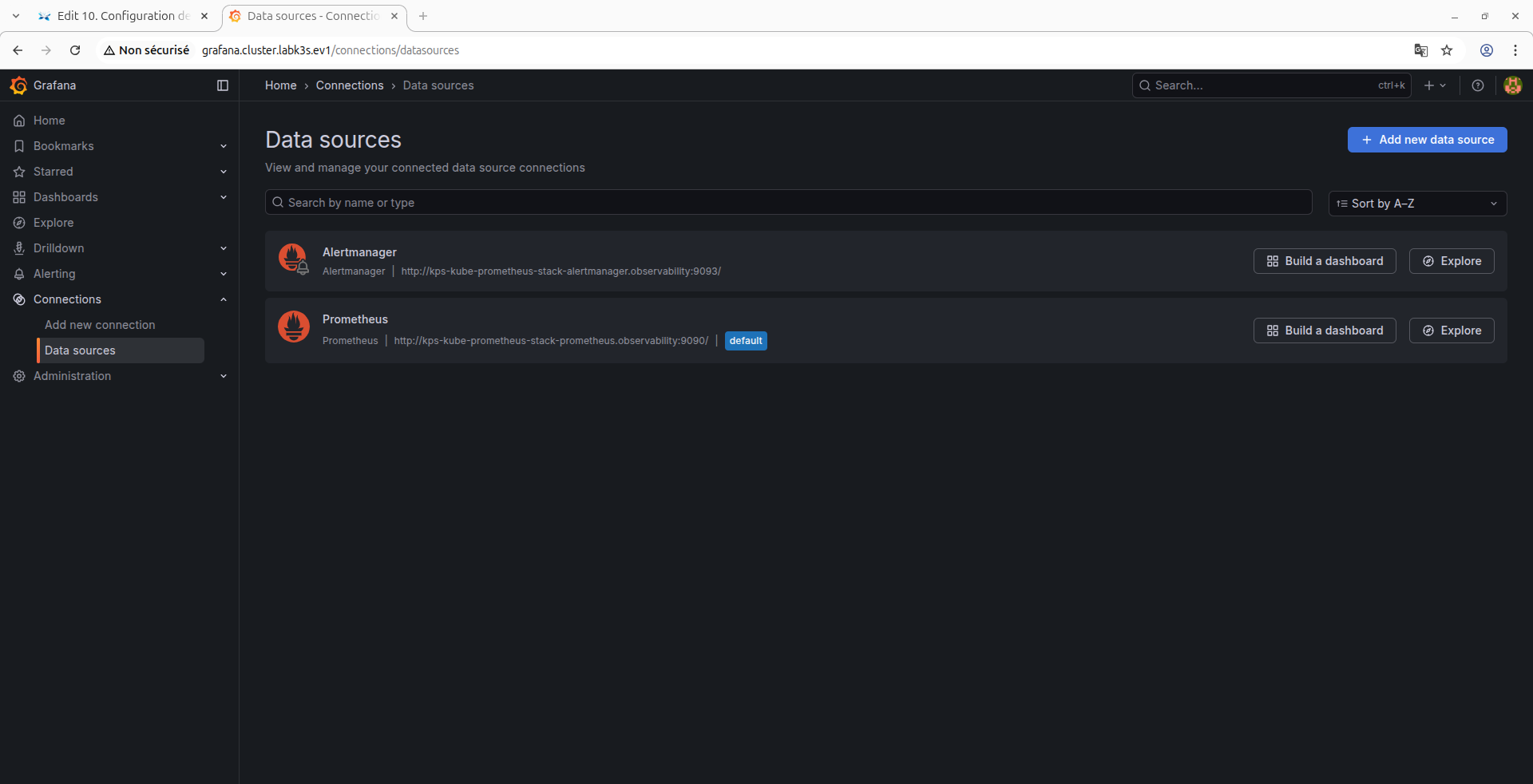The width and height of the screenshot is (1533, 784).
Task: Click Add new data source button
Action: (x=1427, y=140)
